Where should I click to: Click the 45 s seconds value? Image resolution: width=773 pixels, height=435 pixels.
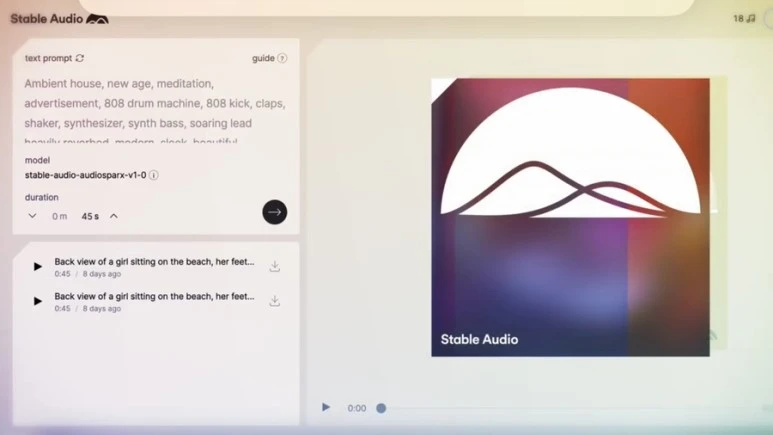click(x=90, y=217)
